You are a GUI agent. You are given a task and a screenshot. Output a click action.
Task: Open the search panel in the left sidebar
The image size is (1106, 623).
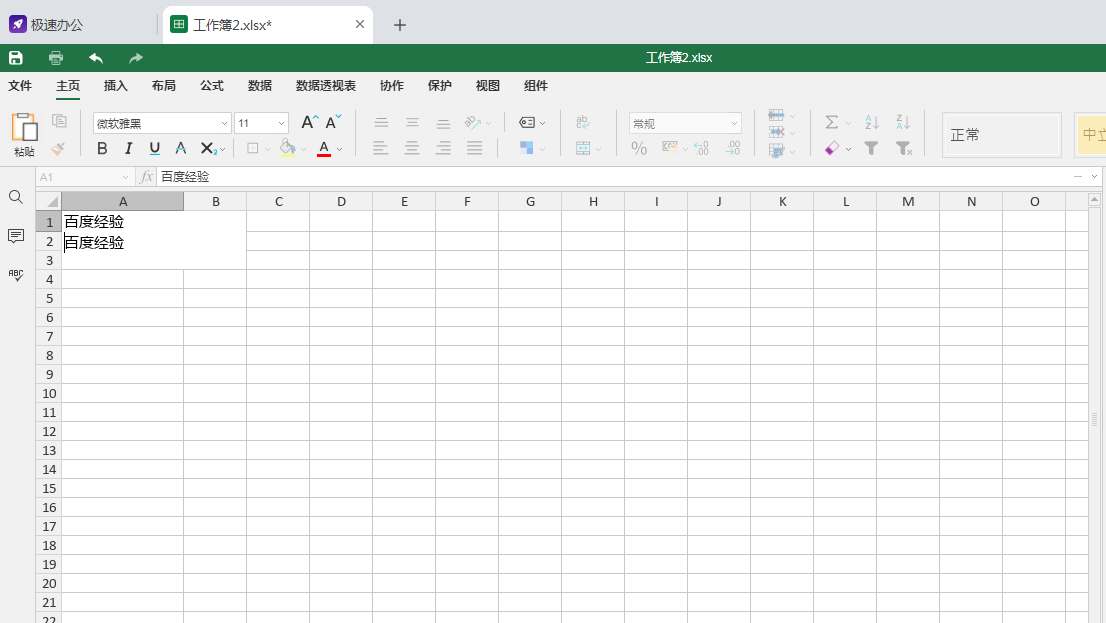click(16, 197)
